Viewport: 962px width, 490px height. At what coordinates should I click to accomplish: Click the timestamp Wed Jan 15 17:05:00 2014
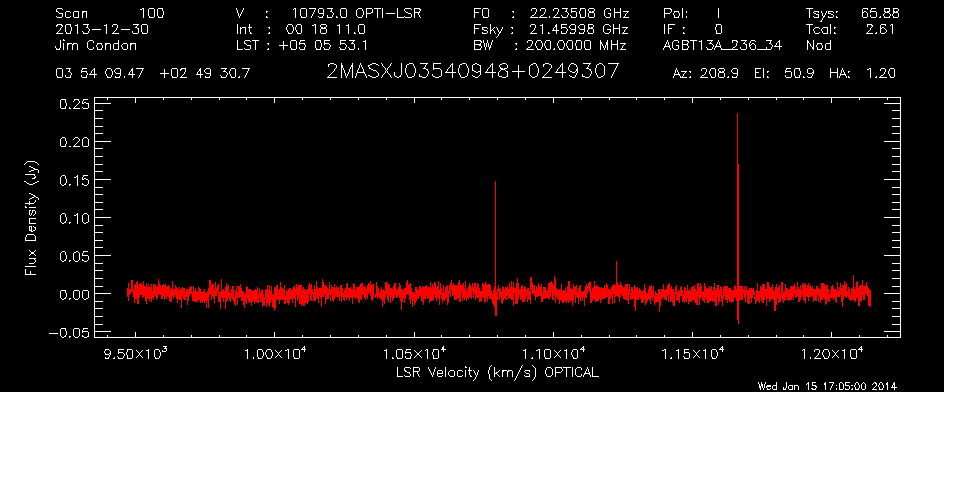click(827, 386)
